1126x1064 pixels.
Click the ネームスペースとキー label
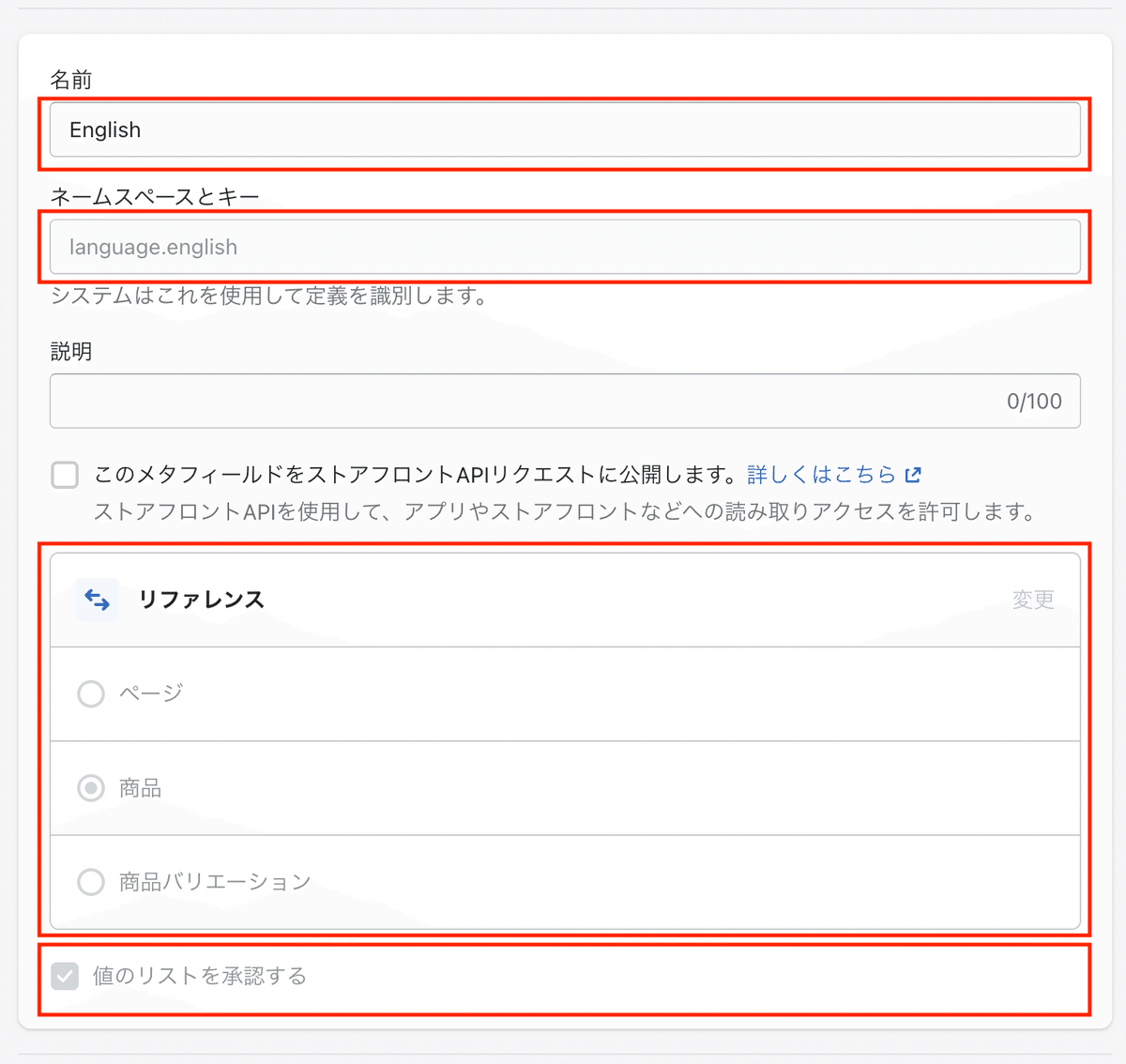(155, 197)
